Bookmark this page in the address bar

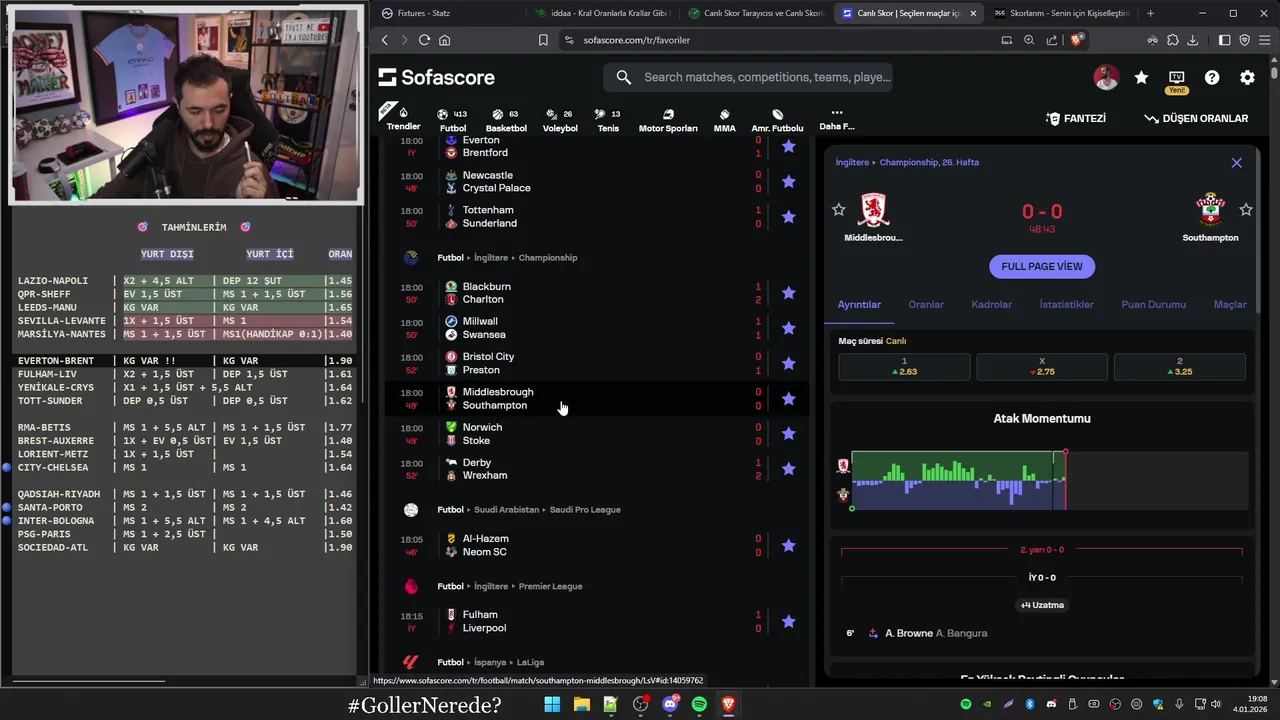point(543,40)
